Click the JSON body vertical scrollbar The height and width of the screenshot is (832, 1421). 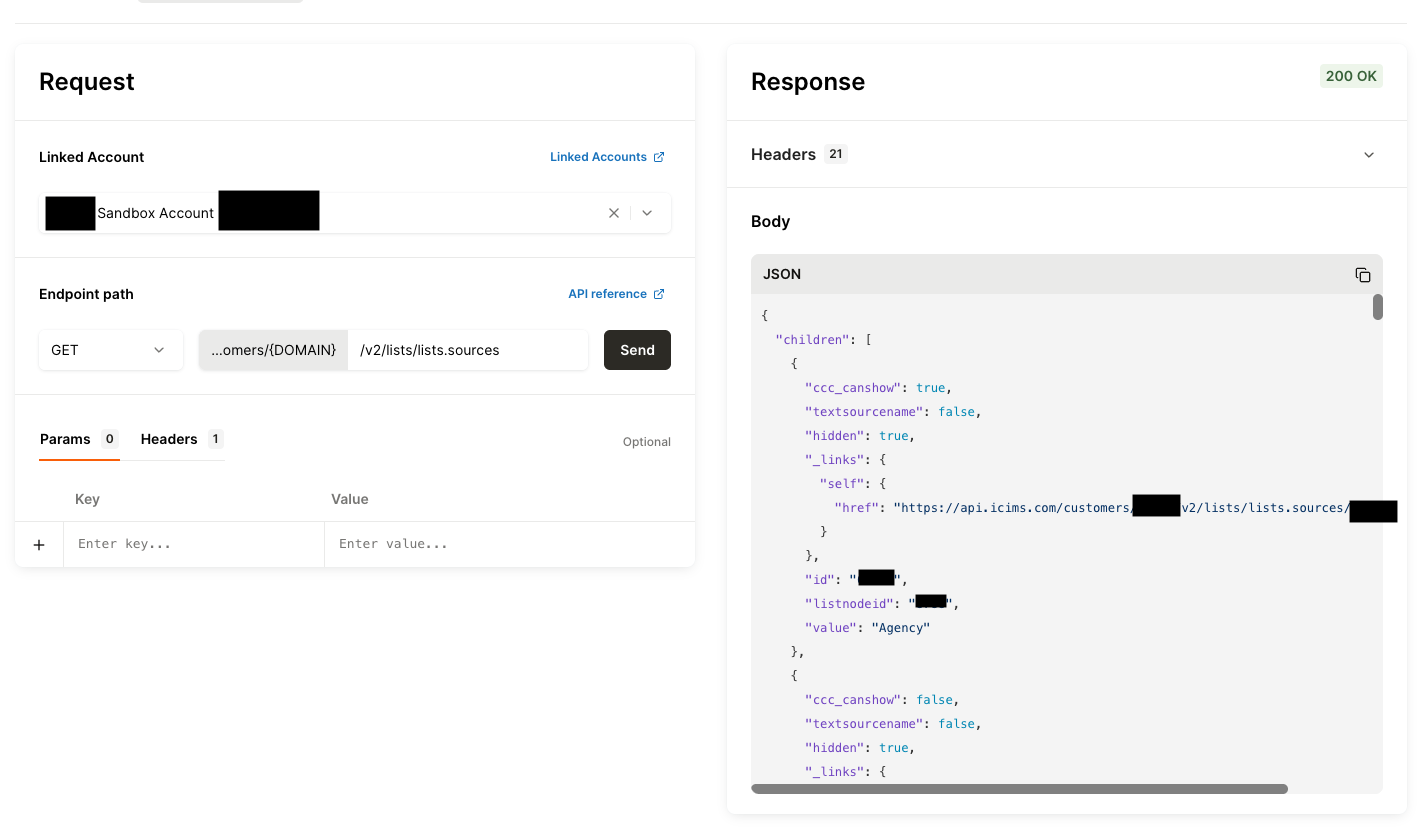click(1377, 307)
